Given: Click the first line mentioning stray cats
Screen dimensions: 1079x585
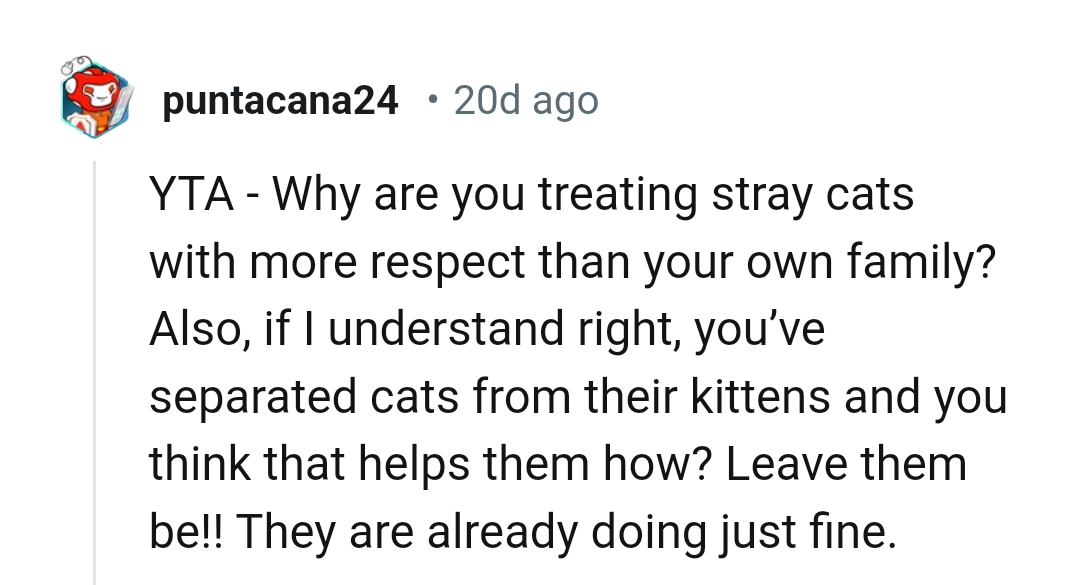Looking at the screenshot, I should coord(531,194).
